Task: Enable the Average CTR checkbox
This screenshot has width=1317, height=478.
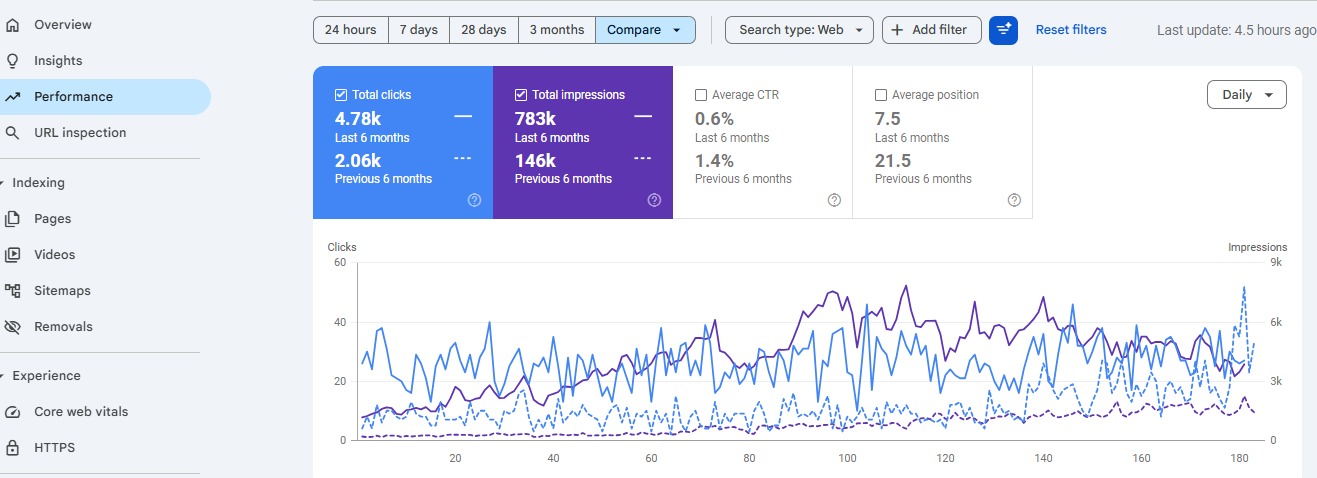Action: pos(701,95)
